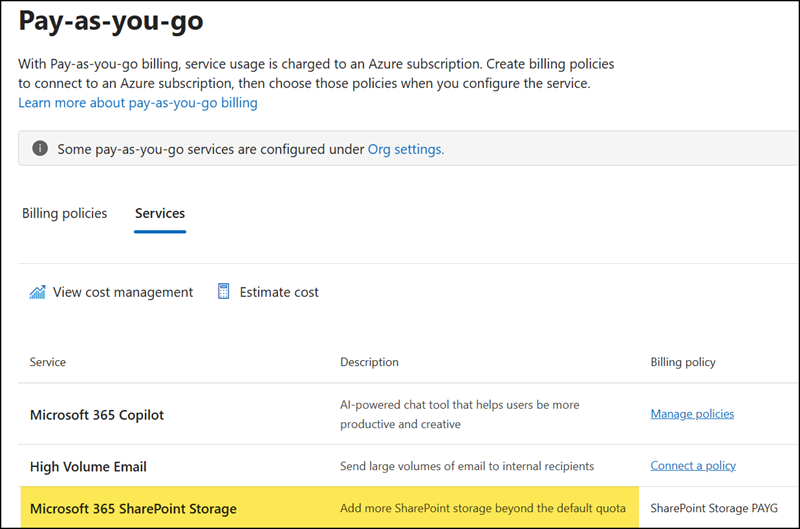Click Manage policies for Microsoft 365 Copilot

point(692,414)
